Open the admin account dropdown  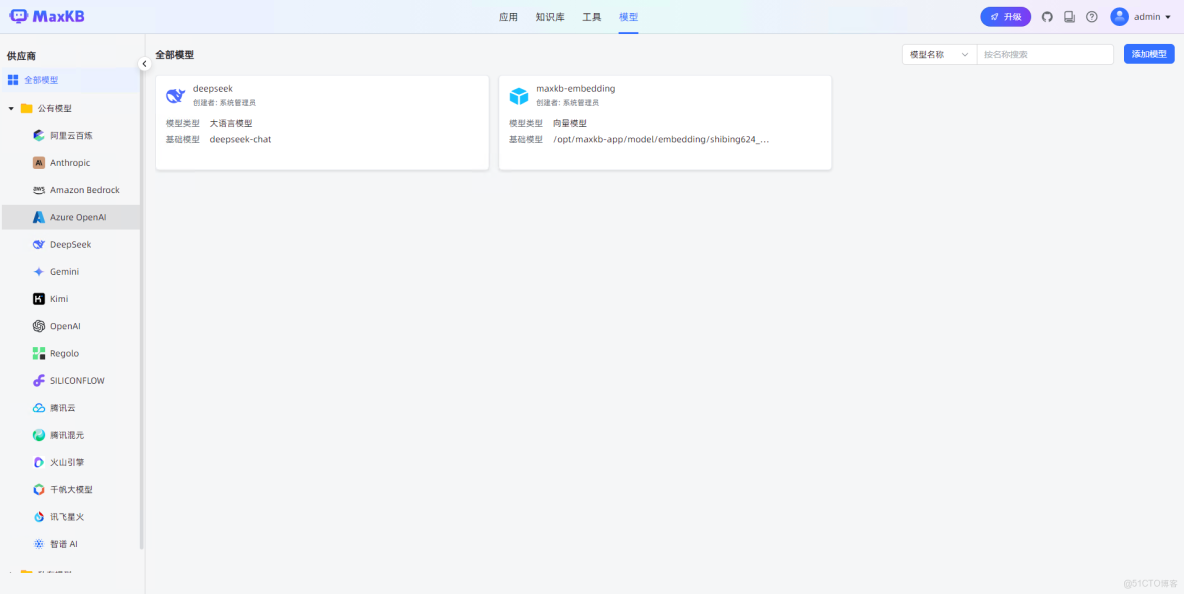click(x=1142, y=16)
